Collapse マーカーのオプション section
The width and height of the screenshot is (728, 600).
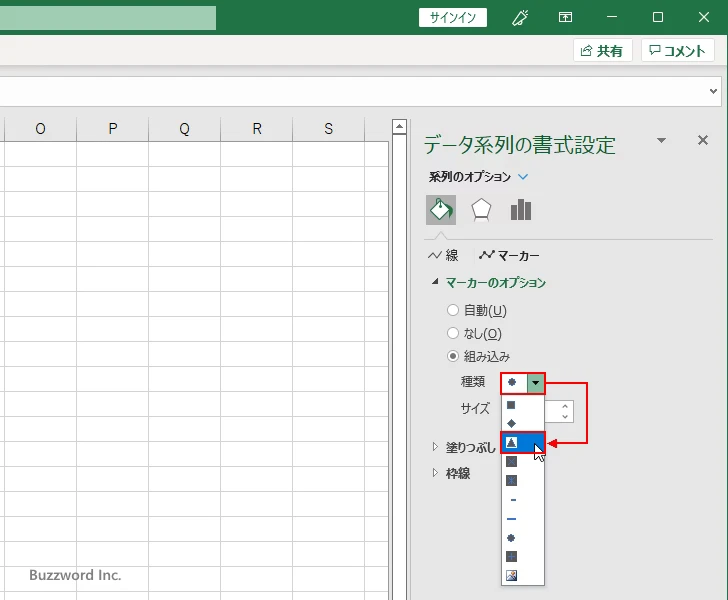pyautogui.click(x=435, y=282)
